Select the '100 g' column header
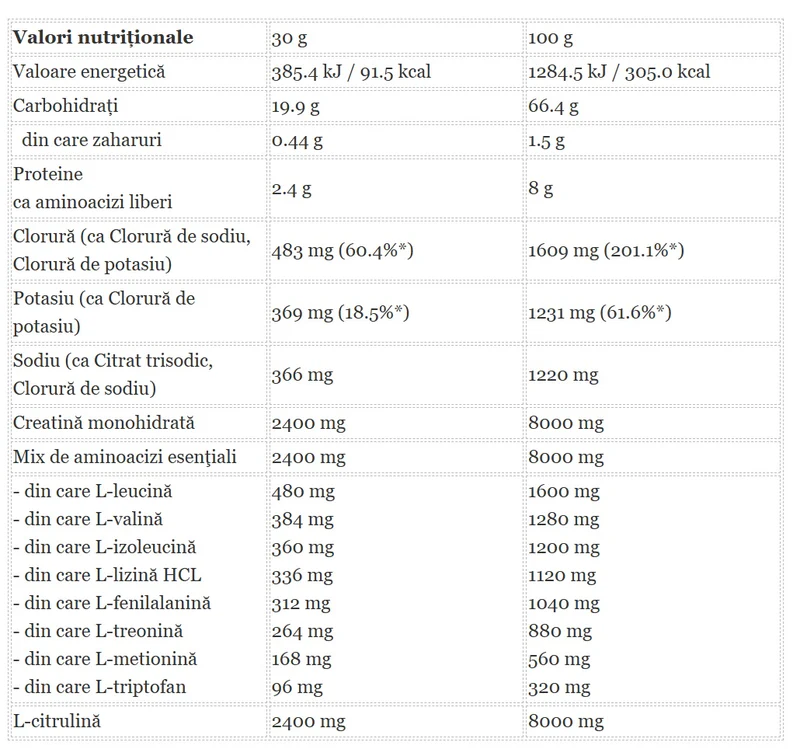Viewport: 800px width, 749px height. coord(550,38)
